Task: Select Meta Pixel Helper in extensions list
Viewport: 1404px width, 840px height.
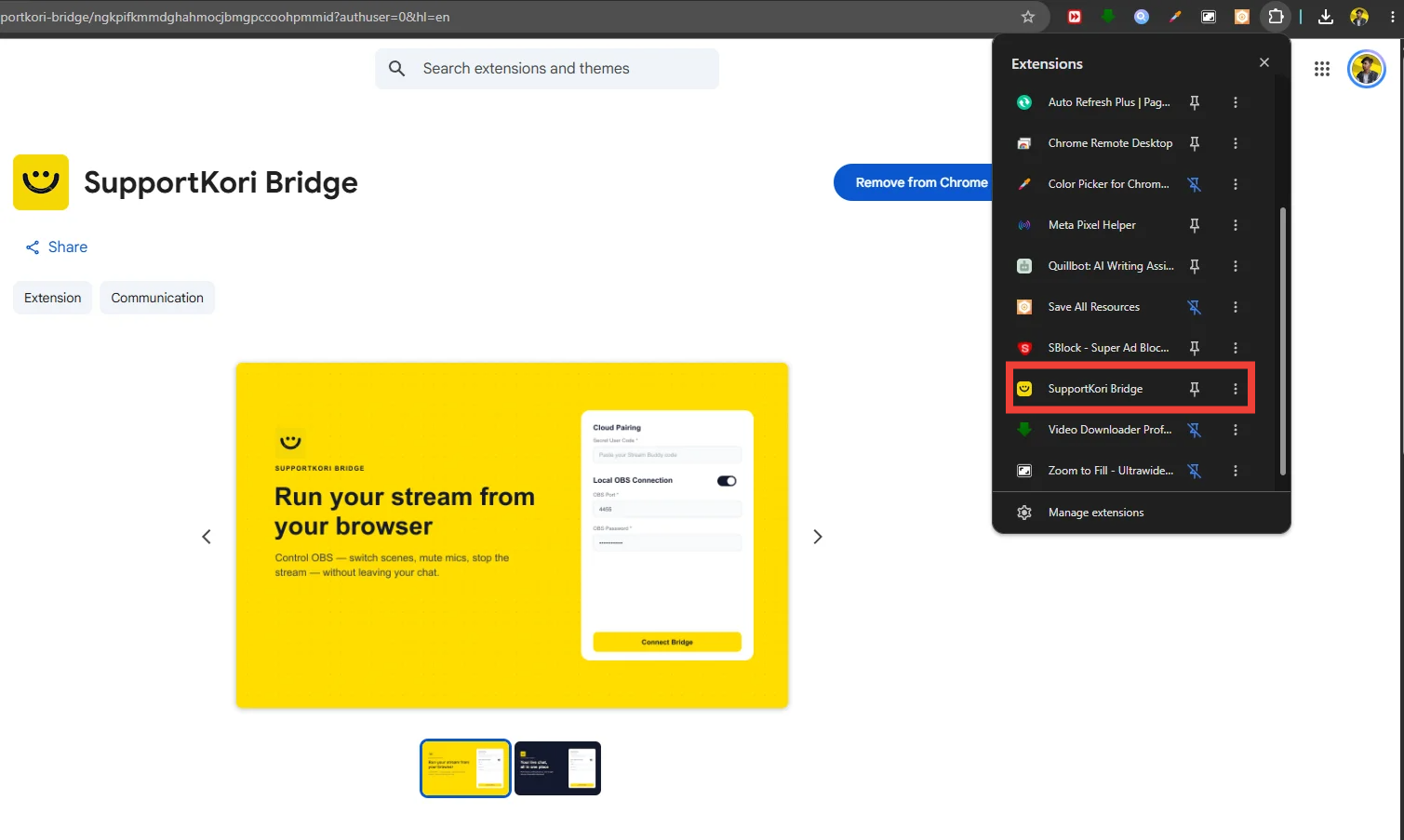Action: tap(1091, 225)
